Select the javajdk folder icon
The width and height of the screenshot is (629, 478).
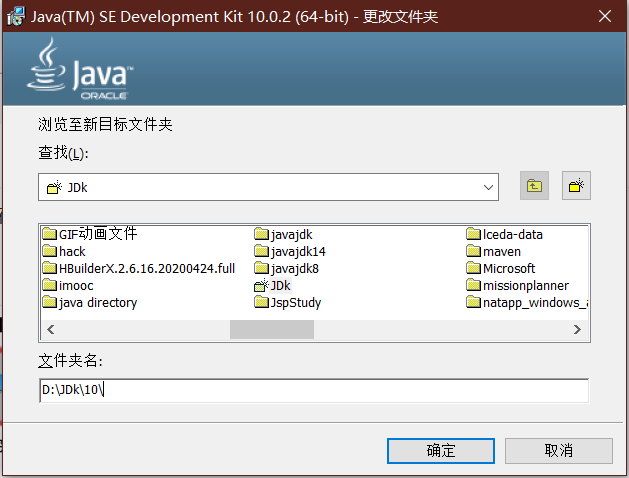click(x=262, y=234)
